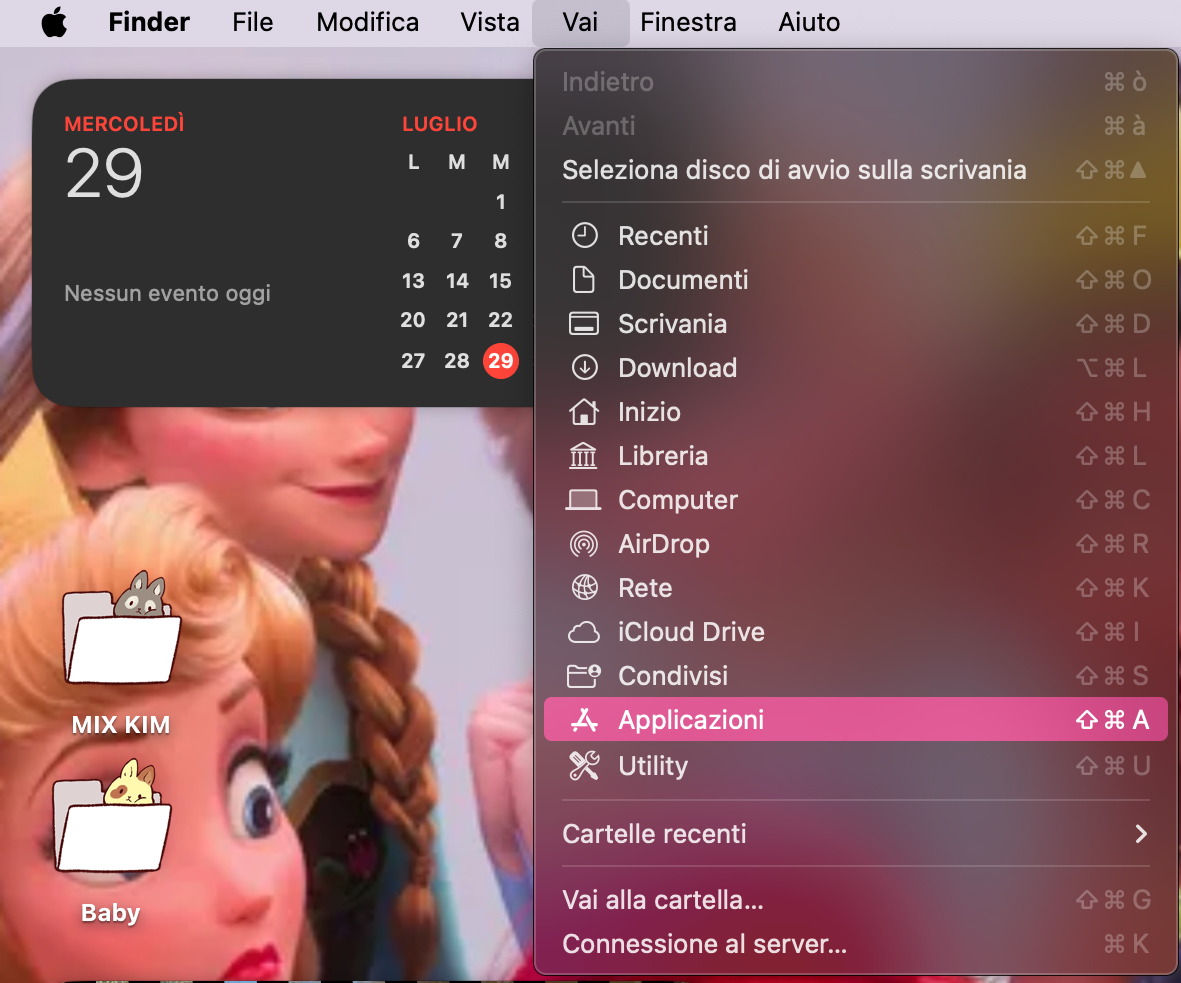Select Download from Vai menu
Image resolution: width=1181 pixels, height=983 pixels.
coord(856,368)
